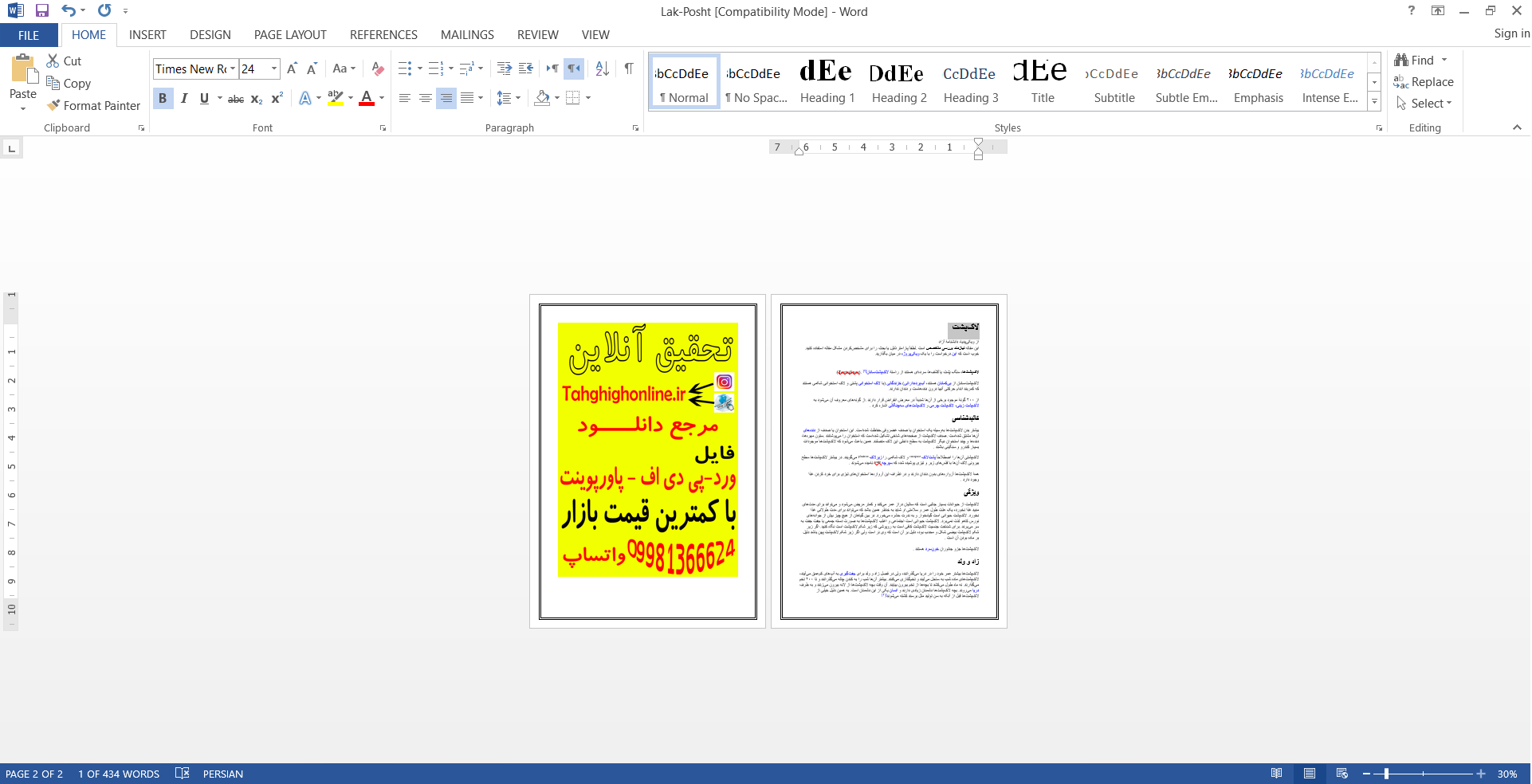Activate the Format Painter brush
This screenshot has width=1532, height=784.
pyautogui.click(x=53, y=105)
